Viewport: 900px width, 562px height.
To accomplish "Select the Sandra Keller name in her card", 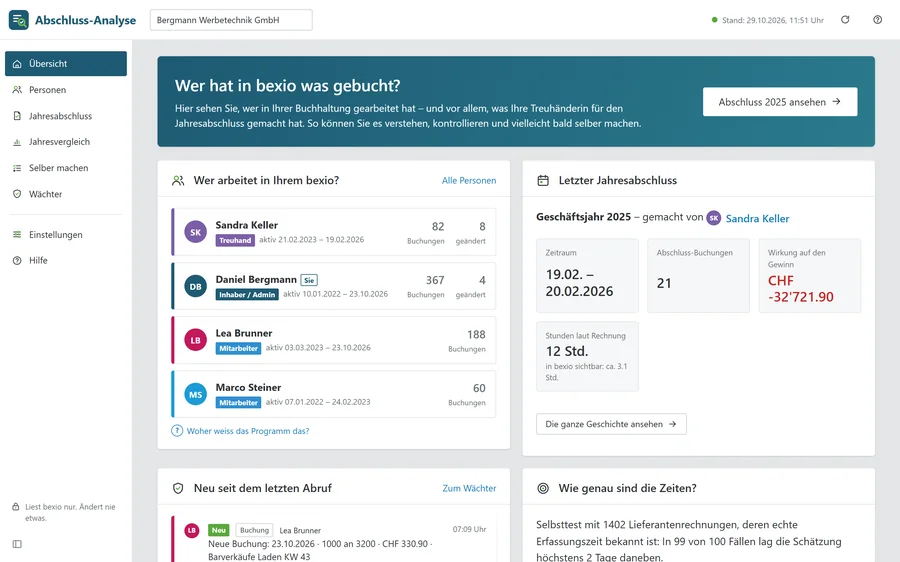I will 247,225.
